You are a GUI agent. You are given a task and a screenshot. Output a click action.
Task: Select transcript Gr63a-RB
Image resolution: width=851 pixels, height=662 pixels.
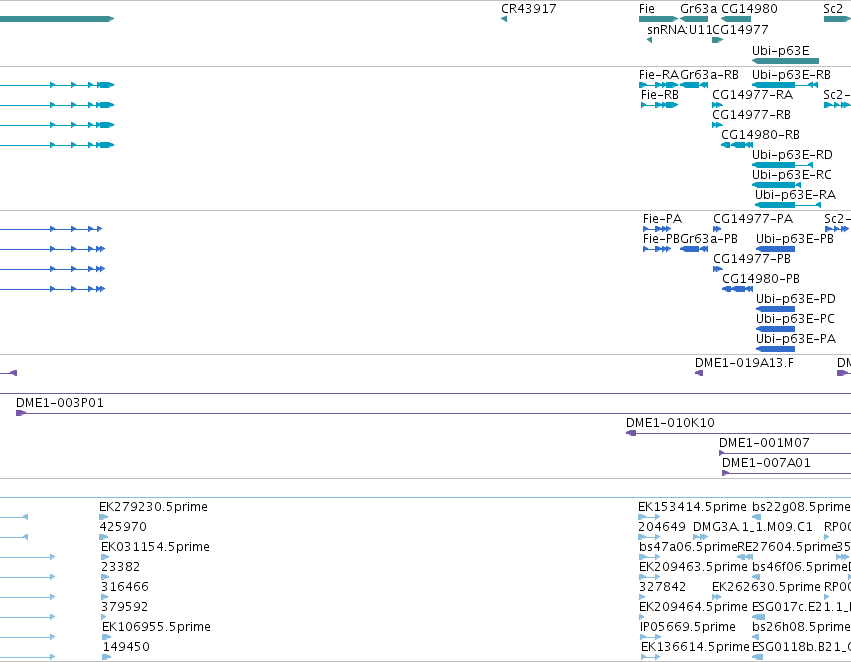click(x=694, y=85)
